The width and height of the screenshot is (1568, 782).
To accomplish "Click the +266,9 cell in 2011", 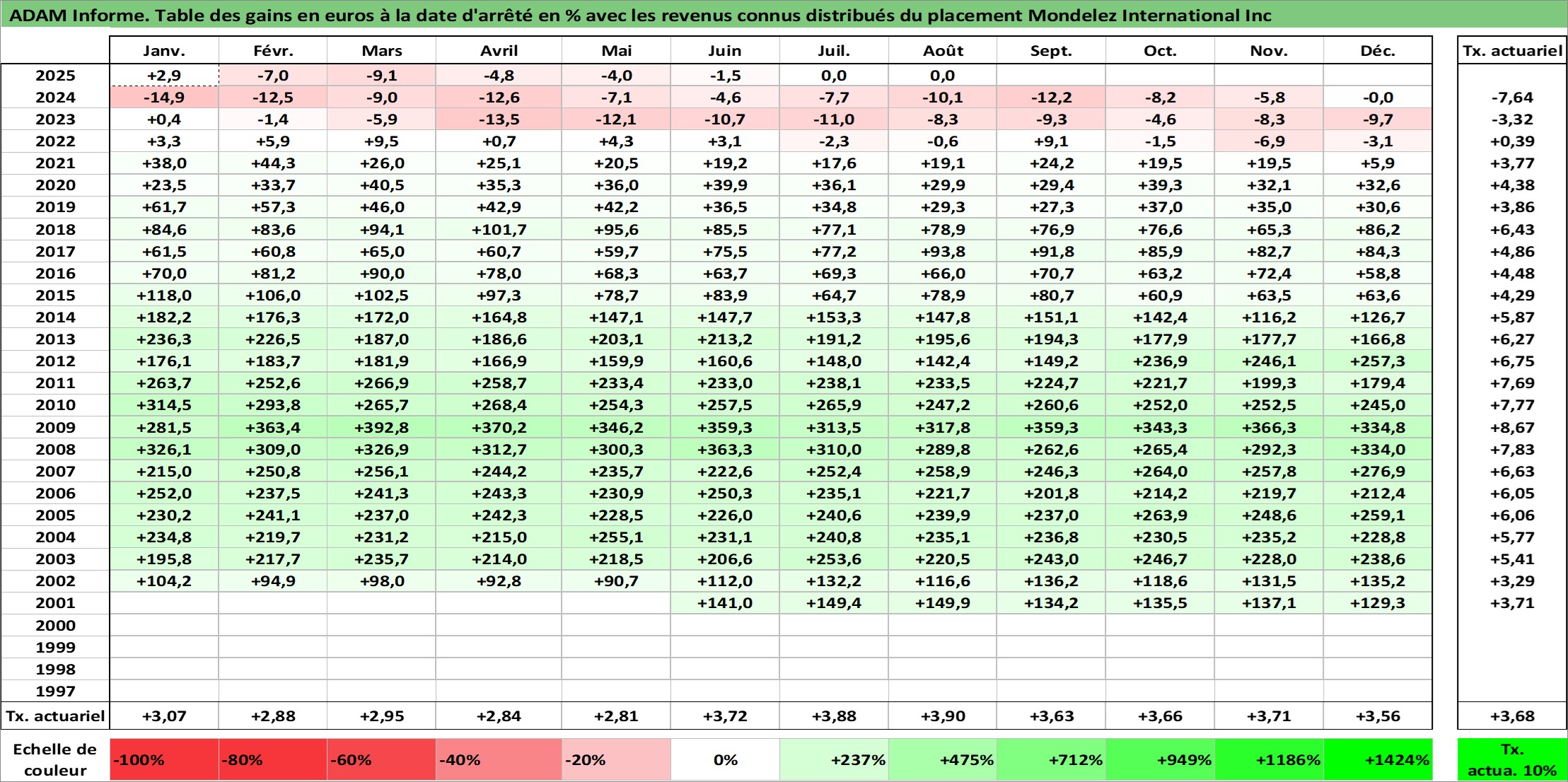I will (381, 383).
